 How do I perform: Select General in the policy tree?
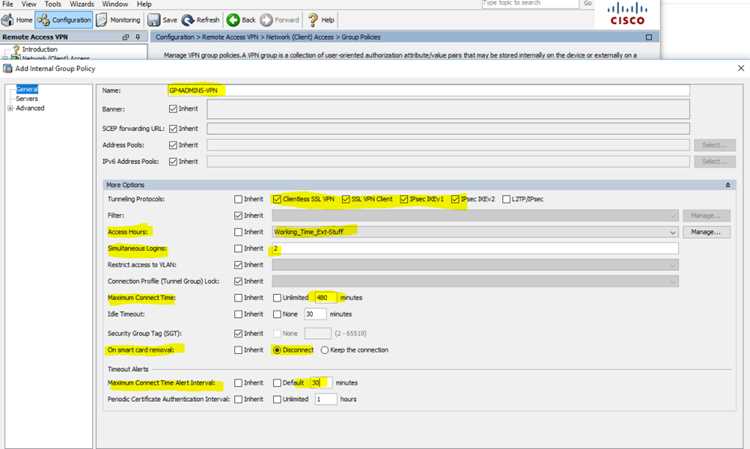click(x=27, y=89)
